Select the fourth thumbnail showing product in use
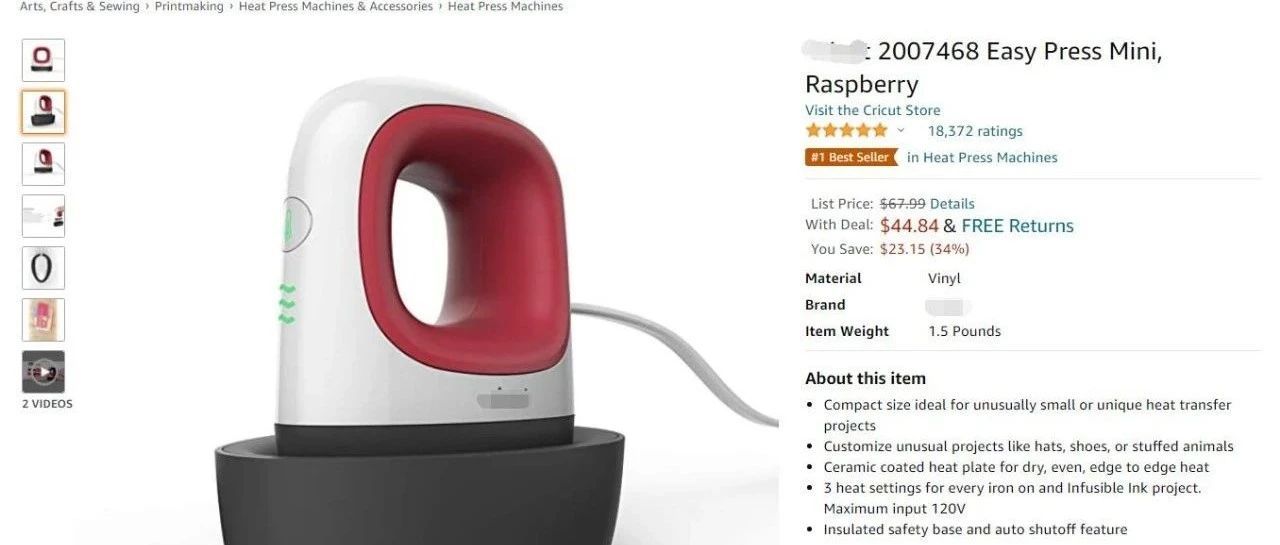 43,216
